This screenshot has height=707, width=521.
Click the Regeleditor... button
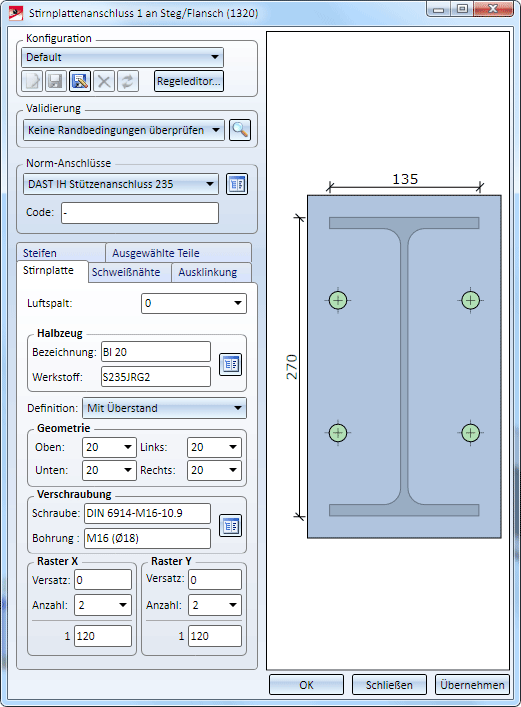189,81
